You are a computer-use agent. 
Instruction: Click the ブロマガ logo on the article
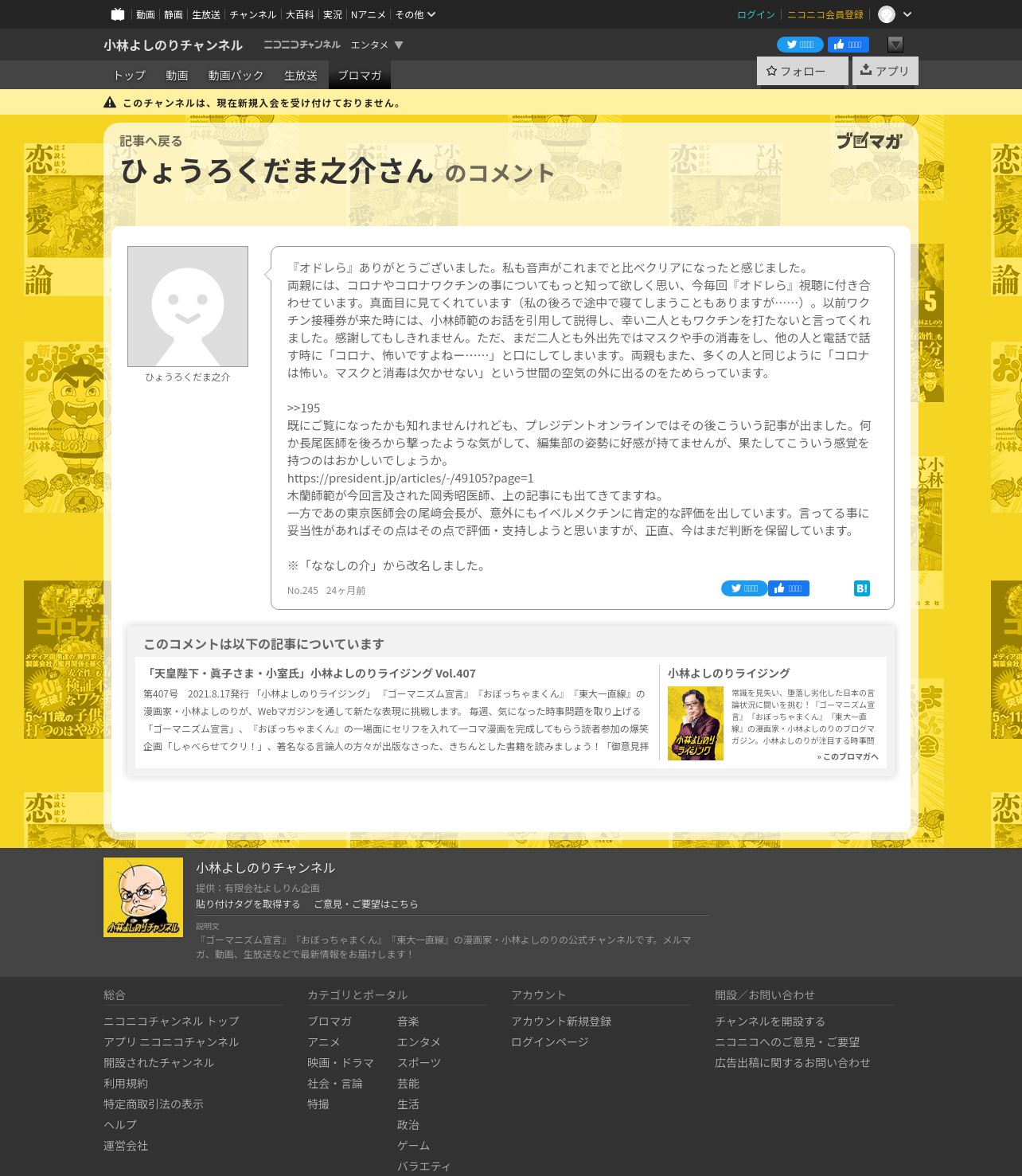click(869, 141)
